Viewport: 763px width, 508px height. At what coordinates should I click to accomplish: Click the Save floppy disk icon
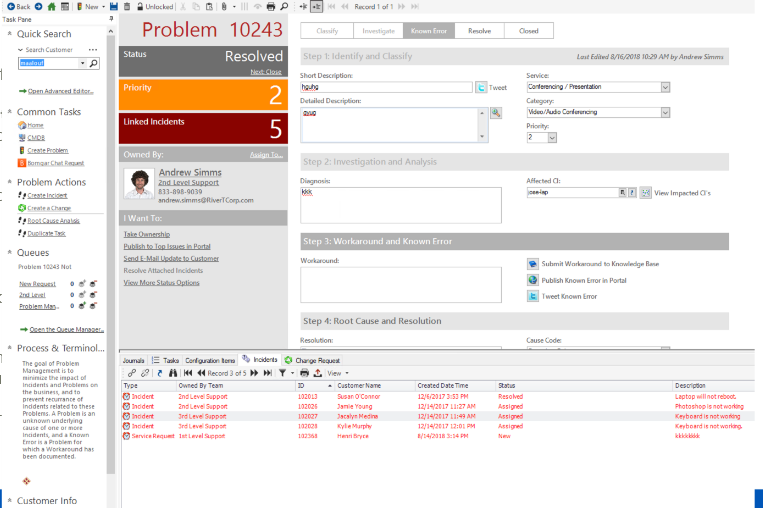[113, 6]
